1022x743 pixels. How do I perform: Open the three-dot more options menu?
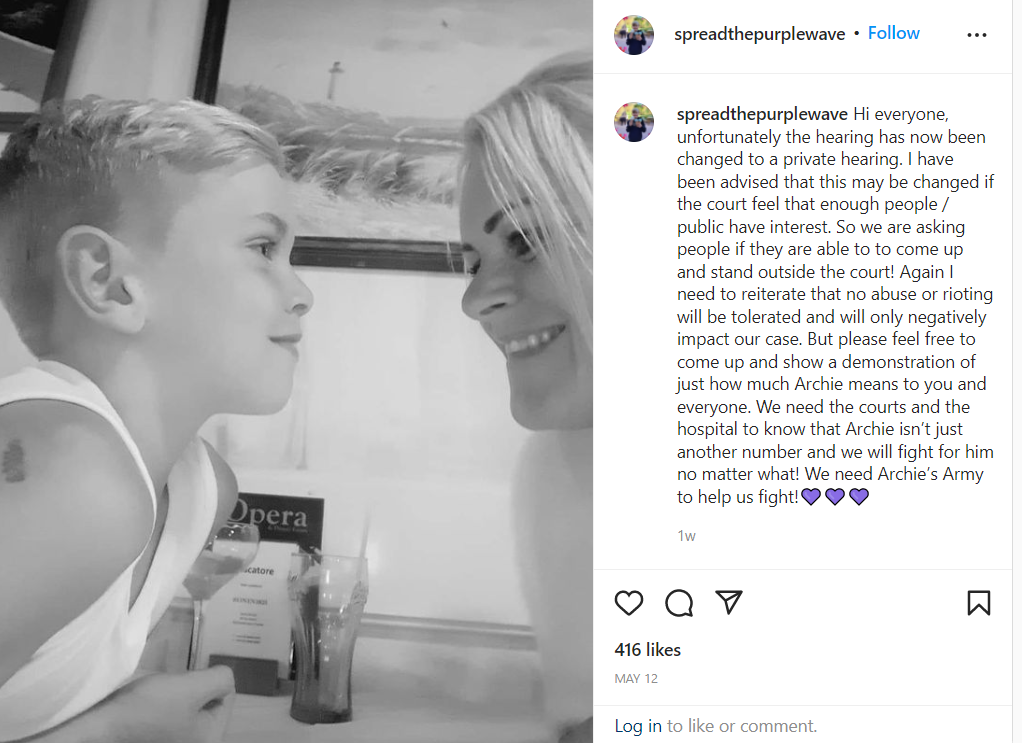[976, 35]
